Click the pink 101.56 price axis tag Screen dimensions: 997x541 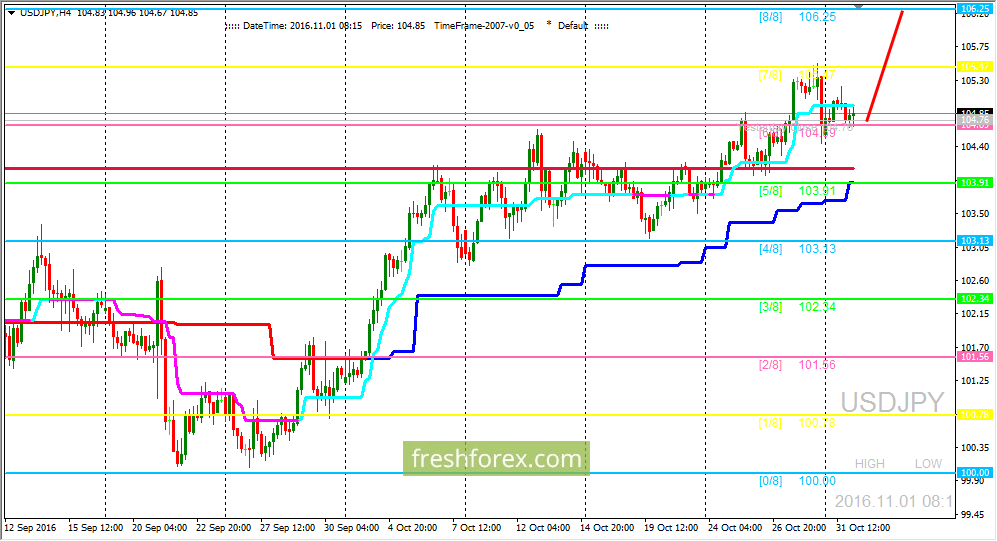tap(975, 357)
